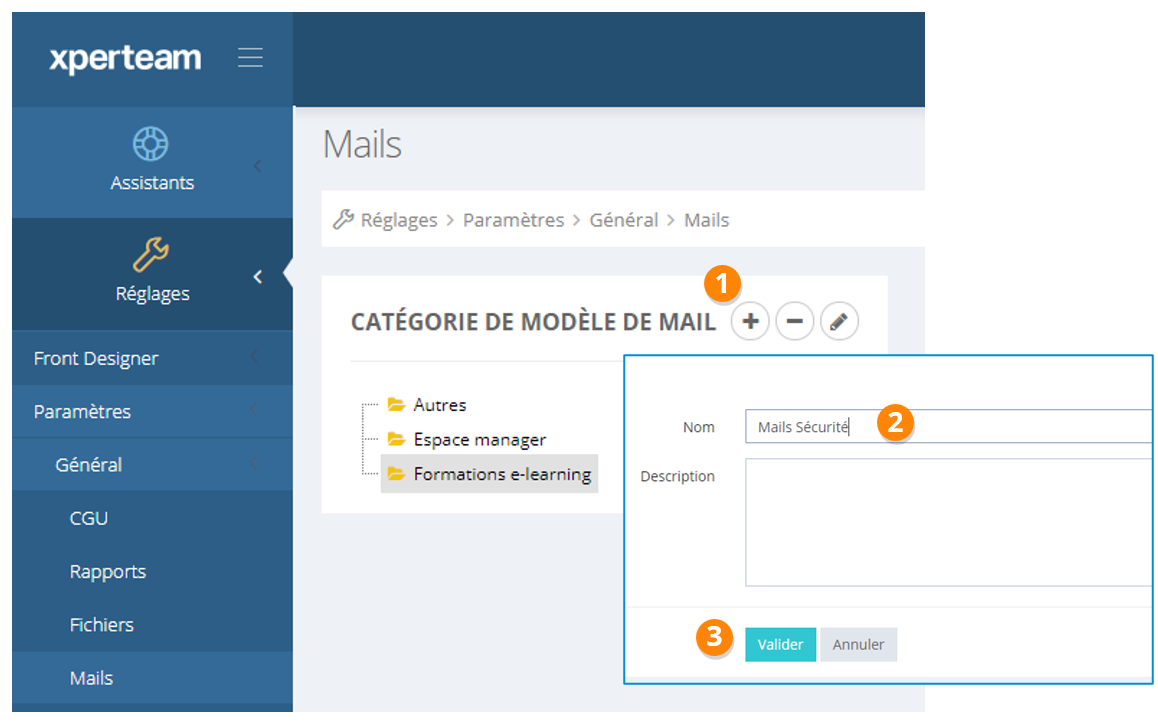Add a new mail category with plus icon
1158x723 pixels.
(750, 322)
